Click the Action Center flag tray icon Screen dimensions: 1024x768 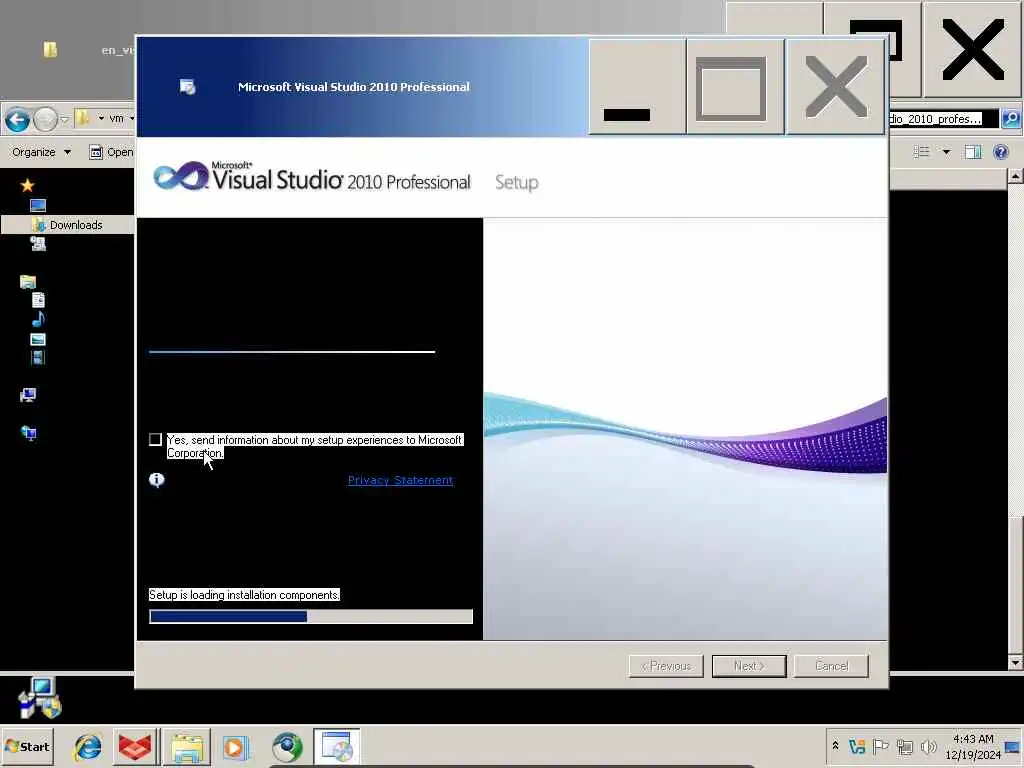pos(880,746)
